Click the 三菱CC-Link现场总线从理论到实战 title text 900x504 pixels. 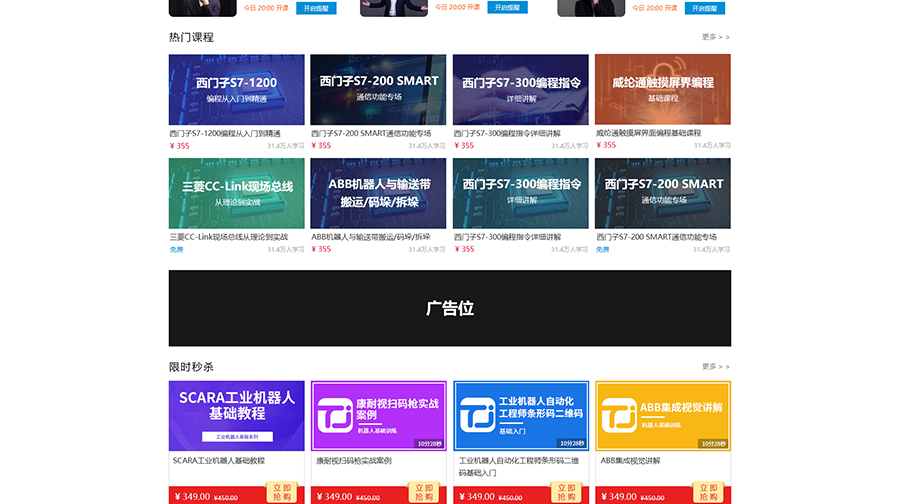tap(229, 237)
